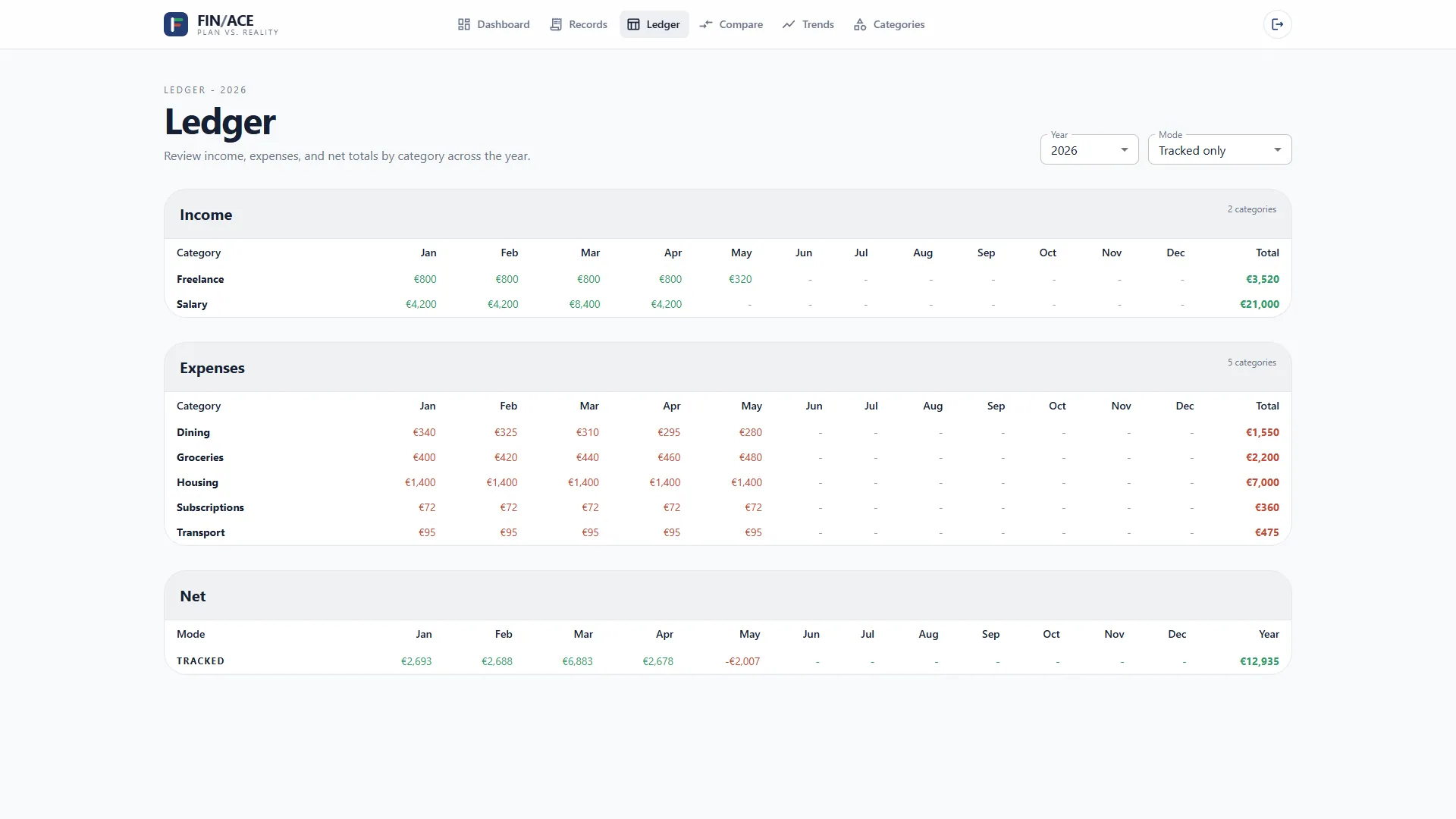Click the 2 categories count label
Viewport: 1456px width, 819px height.
point(1252,209)
